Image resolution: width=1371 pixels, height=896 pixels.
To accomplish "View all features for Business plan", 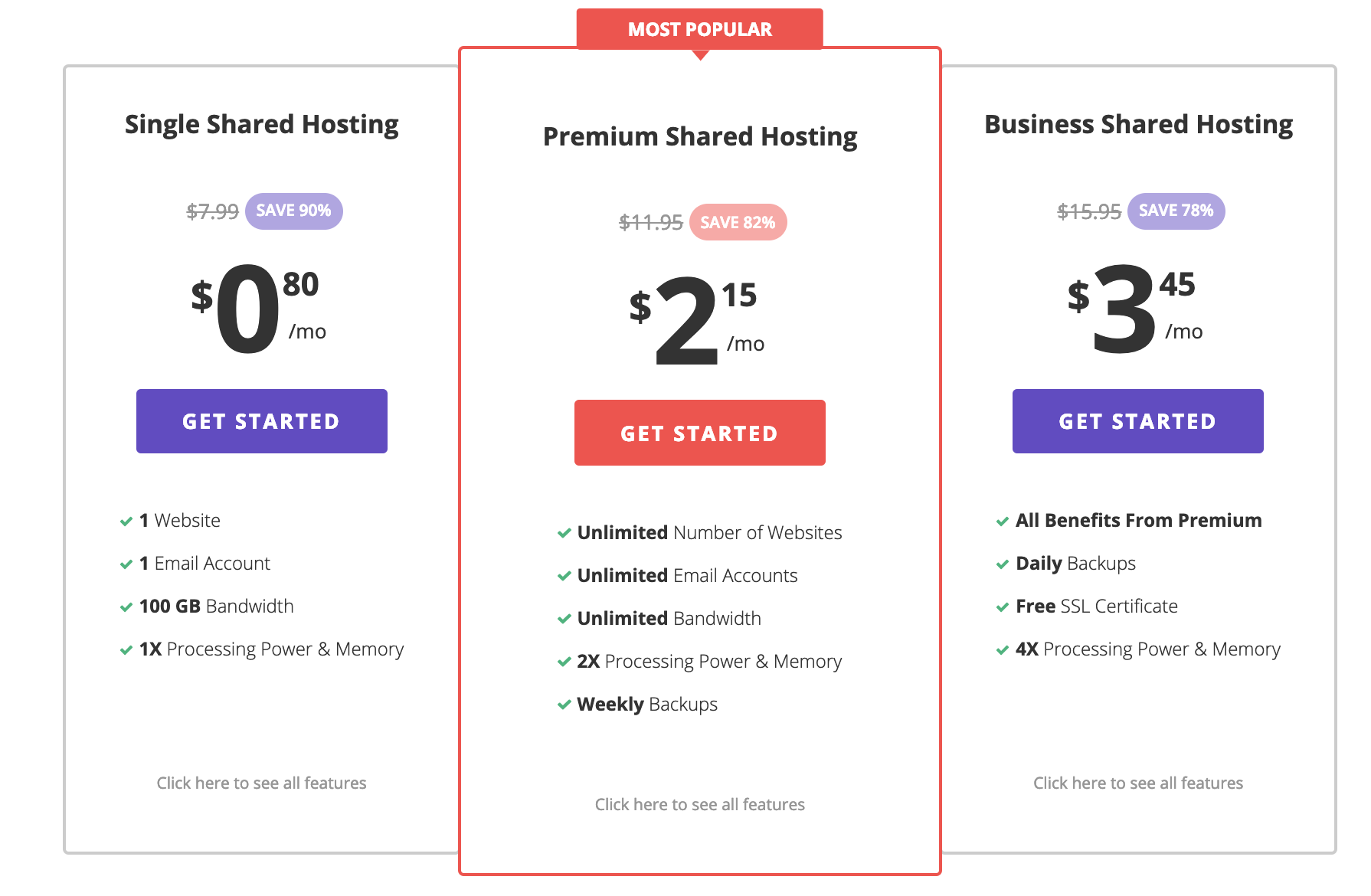I will tap(1137, 783).
